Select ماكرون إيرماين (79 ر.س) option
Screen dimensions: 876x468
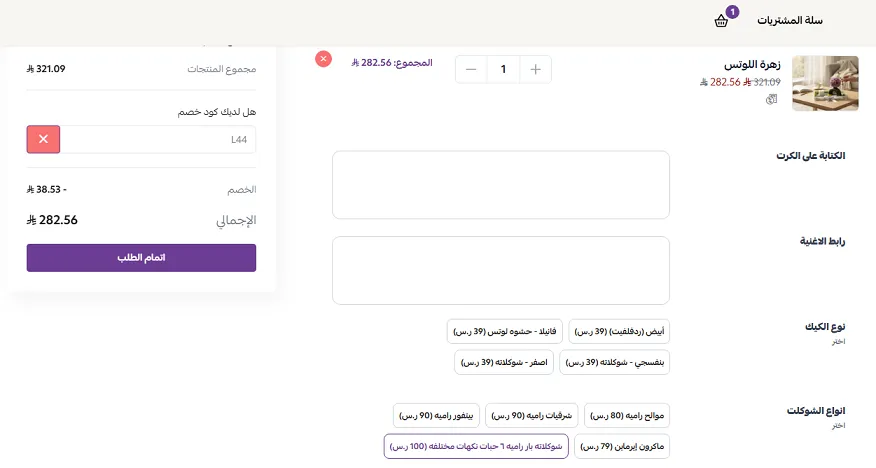(x=622, y=447)
